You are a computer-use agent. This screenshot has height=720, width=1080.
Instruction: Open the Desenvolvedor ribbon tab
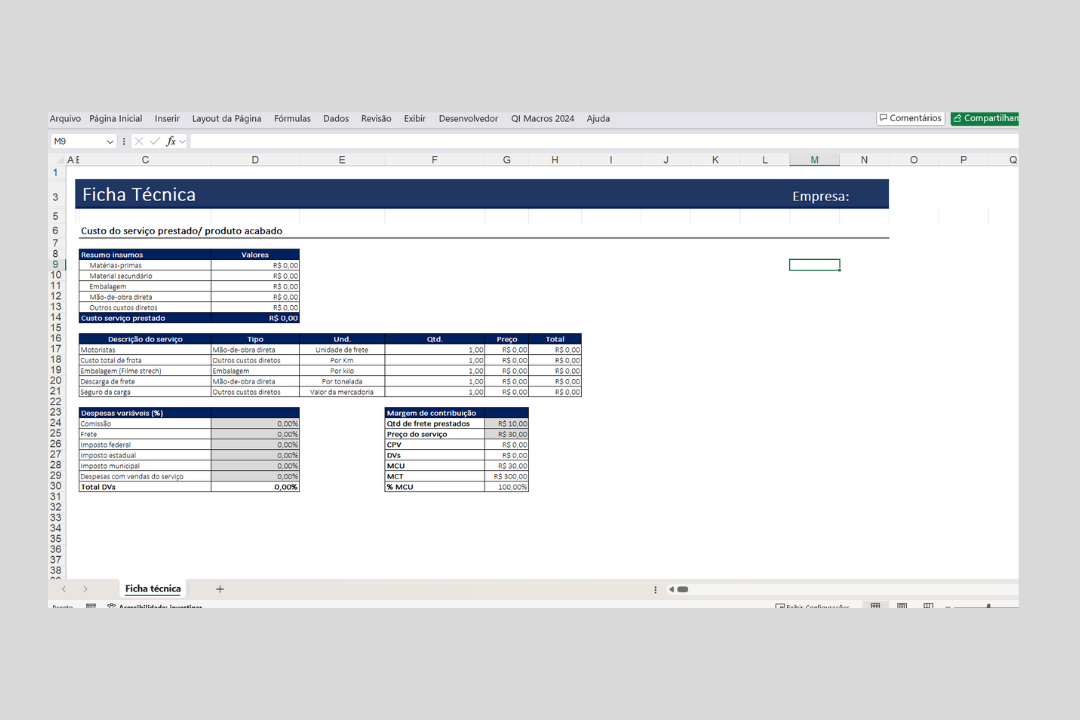468,118
